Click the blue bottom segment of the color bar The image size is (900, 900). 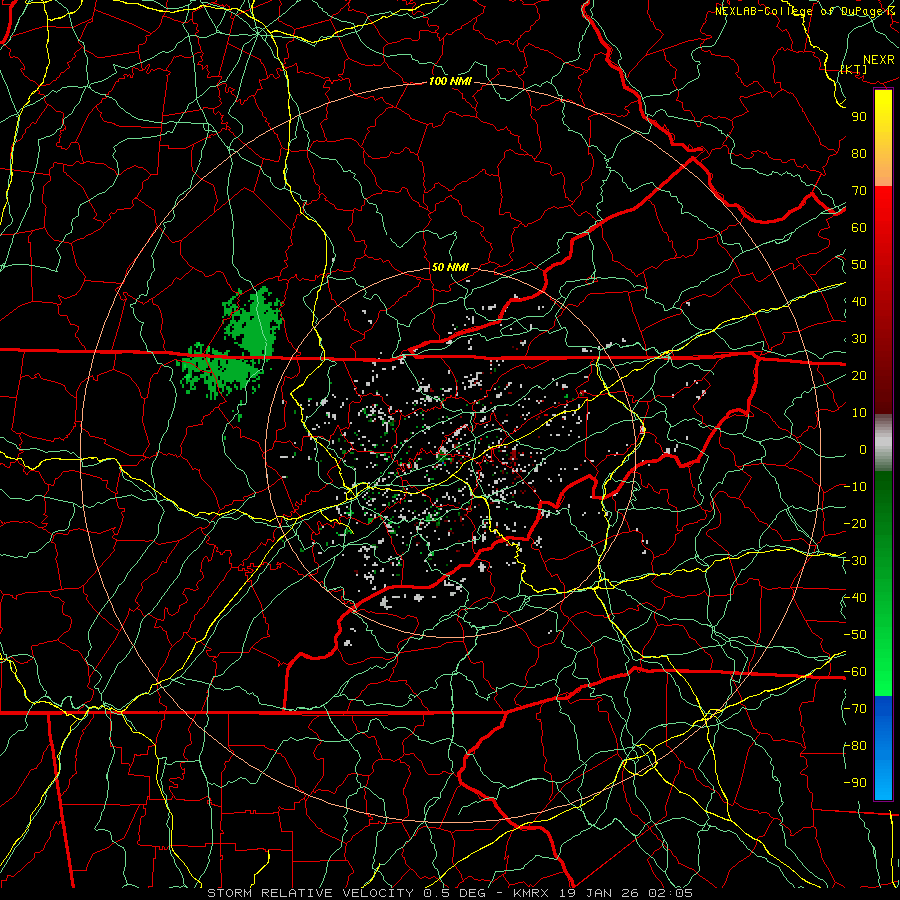[883, 748]
